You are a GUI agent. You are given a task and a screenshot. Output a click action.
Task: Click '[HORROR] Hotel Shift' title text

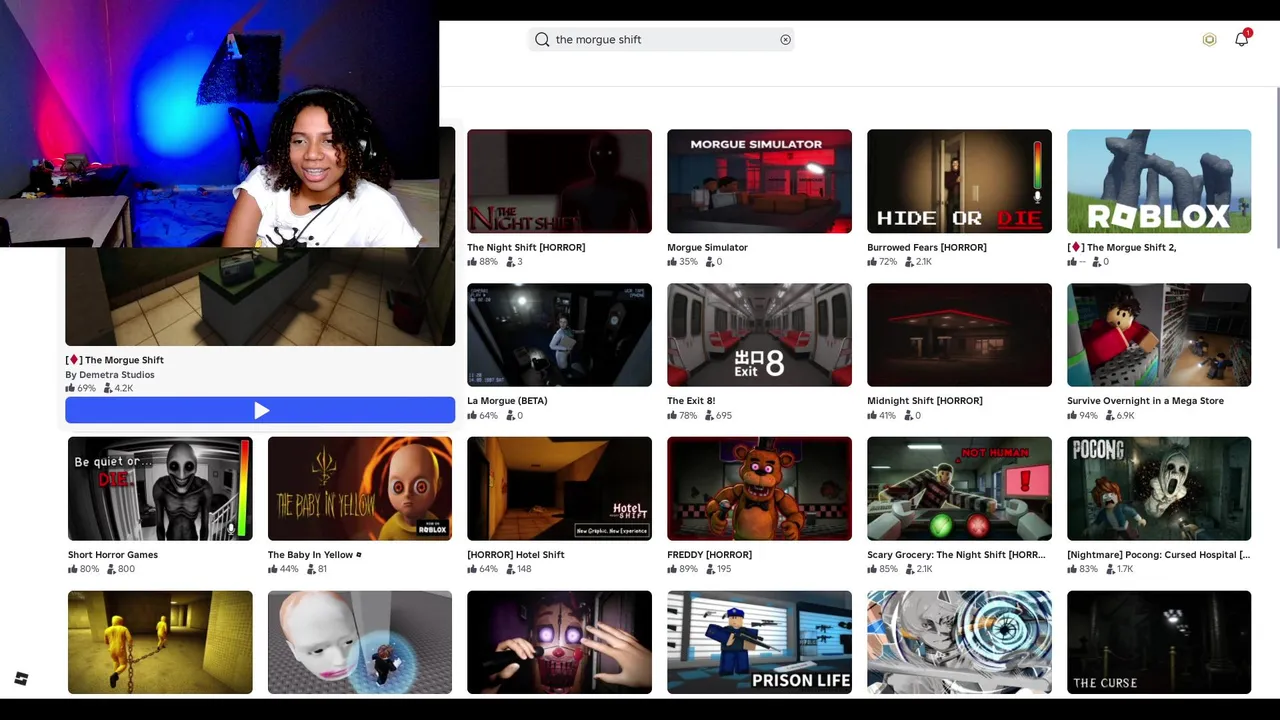[x=516, y=555]
